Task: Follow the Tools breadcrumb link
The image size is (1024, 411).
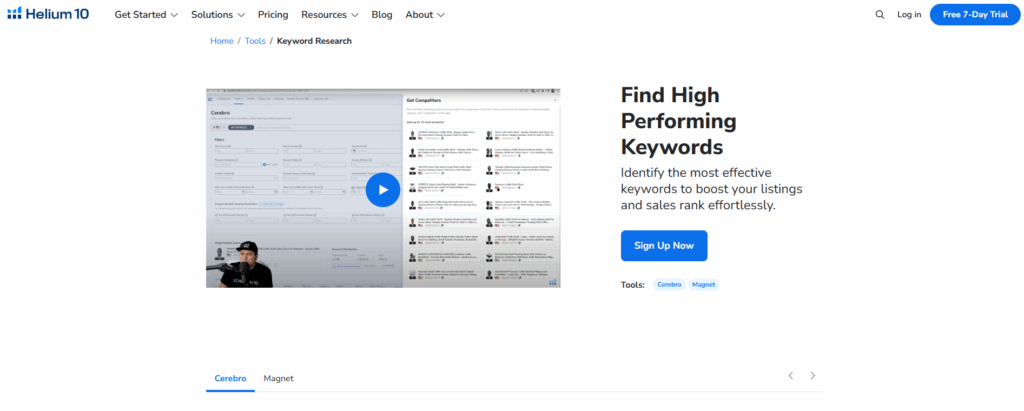Action: [255, 41]
